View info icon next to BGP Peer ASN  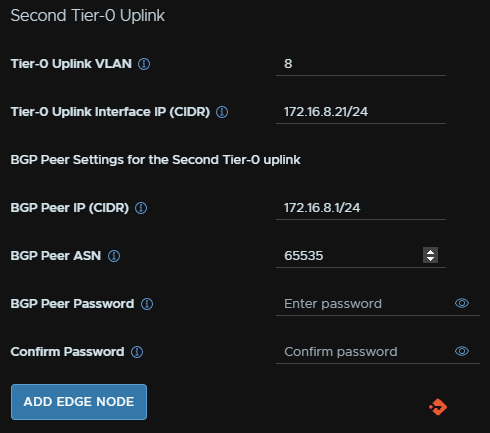(x=114, y=256)
